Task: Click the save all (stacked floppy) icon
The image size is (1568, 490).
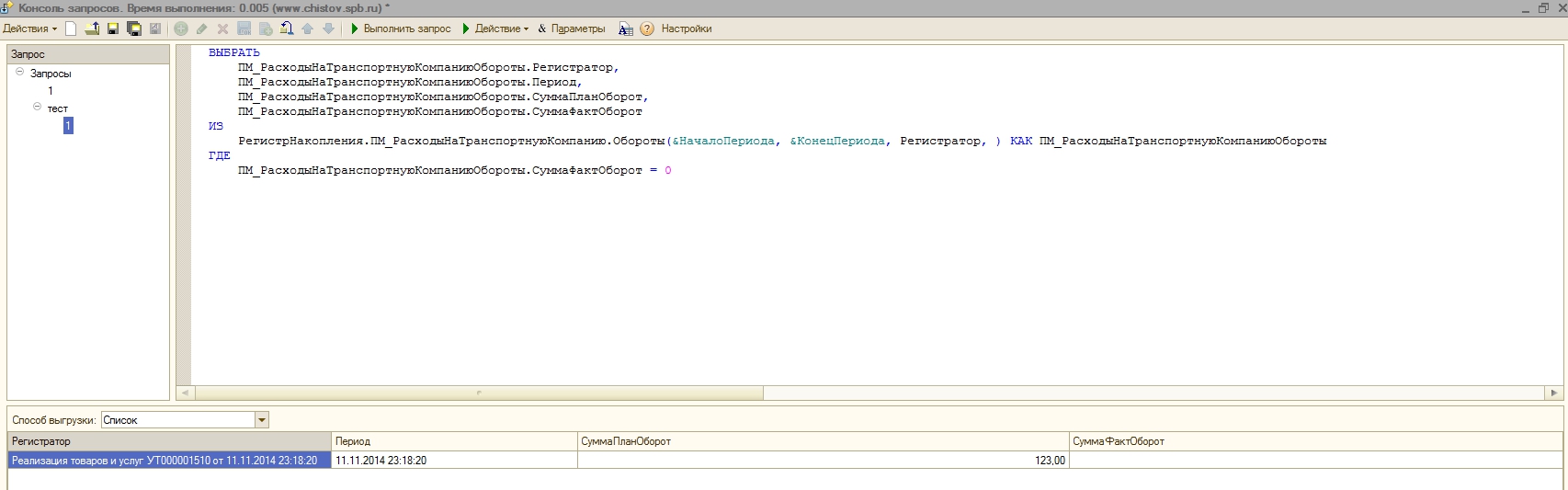Action: pyautogui.click(x=134, y=28)
